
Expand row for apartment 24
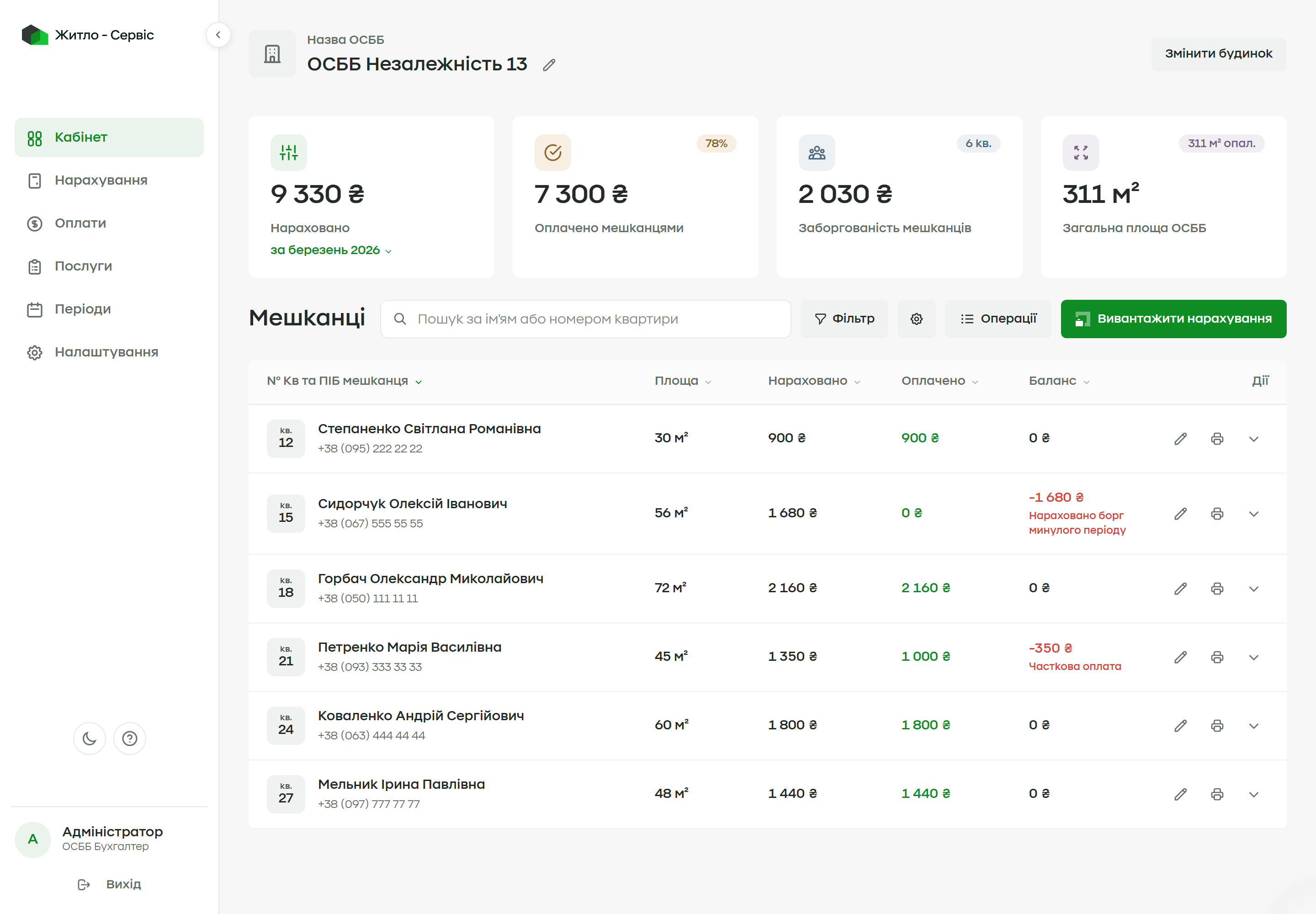pyautogui.click(x=1253, y=726)
